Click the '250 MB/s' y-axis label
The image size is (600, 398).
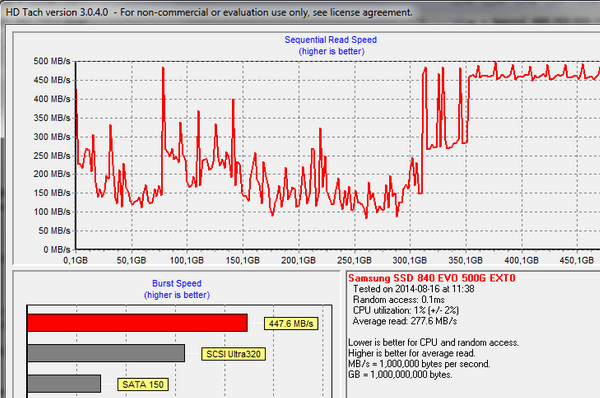[52, 156]
